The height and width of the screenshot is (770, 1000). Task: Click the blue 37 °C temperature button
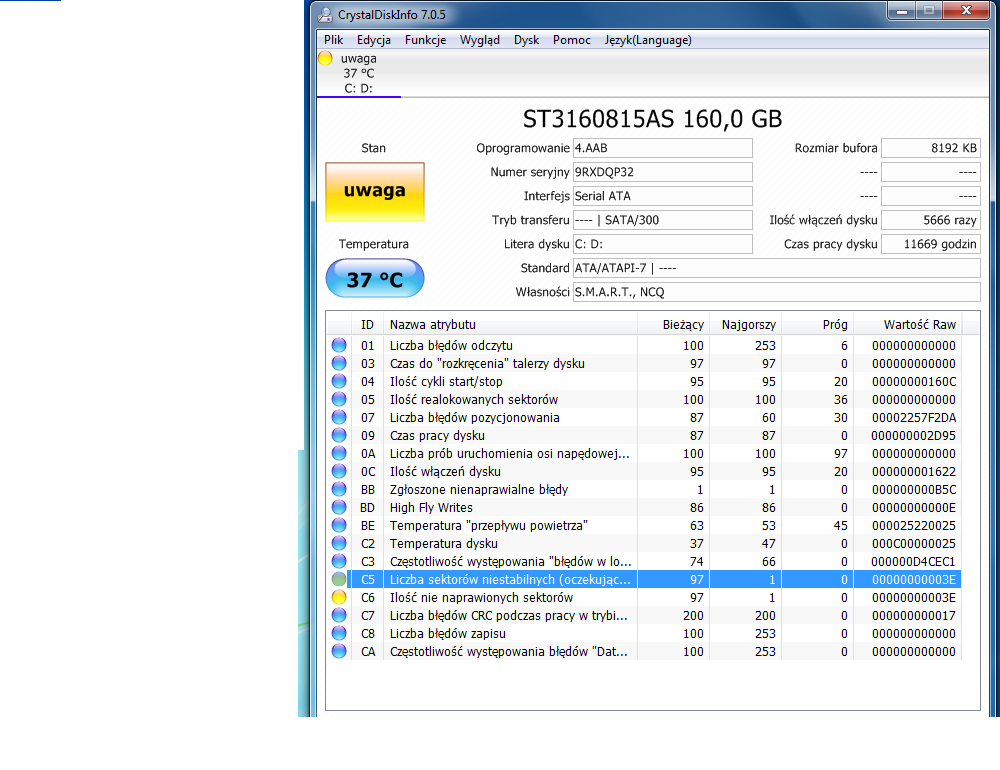375,278
